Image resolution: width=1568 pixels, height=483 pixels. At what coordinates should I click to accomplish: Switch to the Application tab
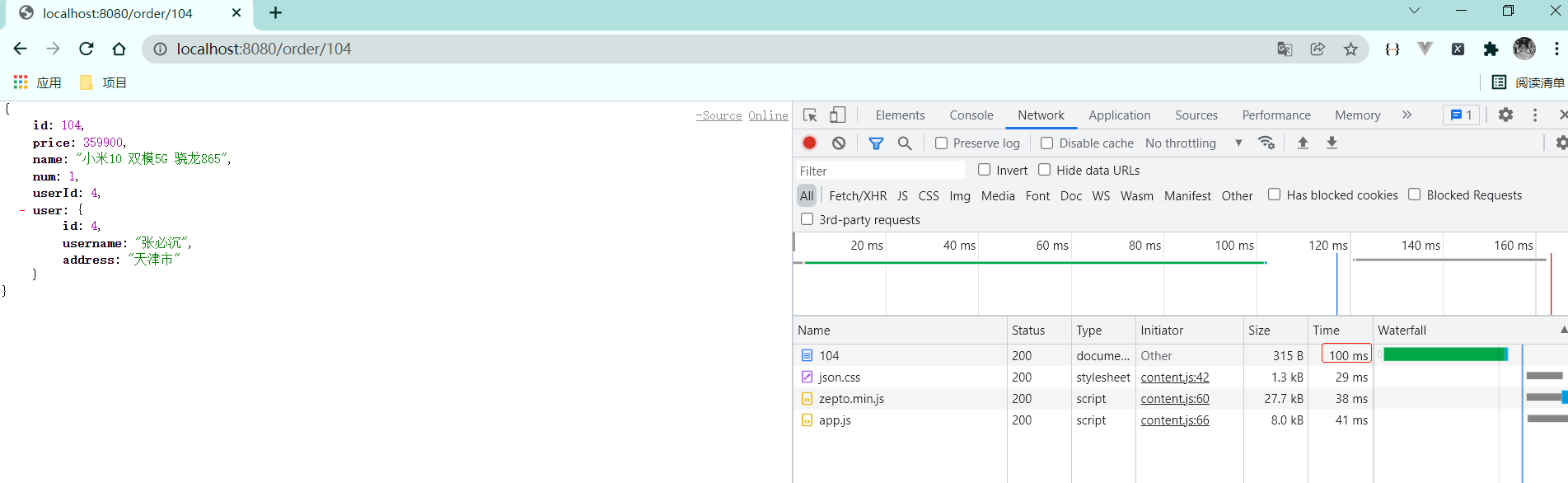1119,115
